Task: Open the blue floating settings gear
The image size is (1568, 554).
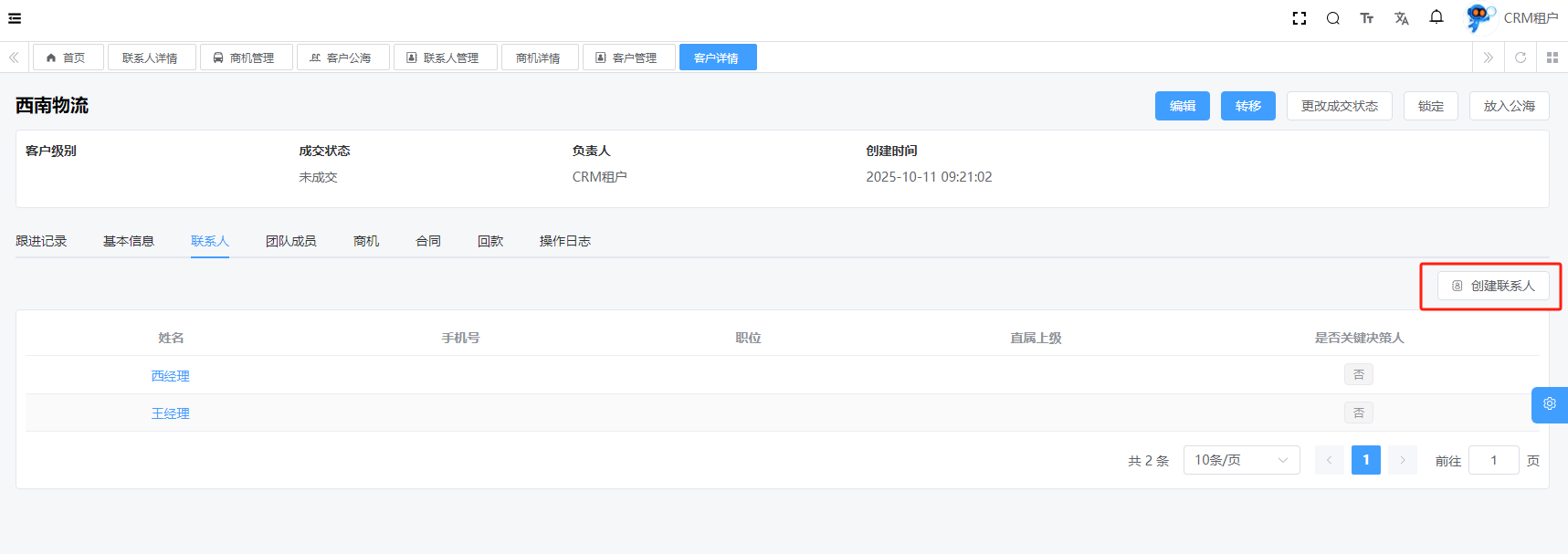Action: 1549,404
